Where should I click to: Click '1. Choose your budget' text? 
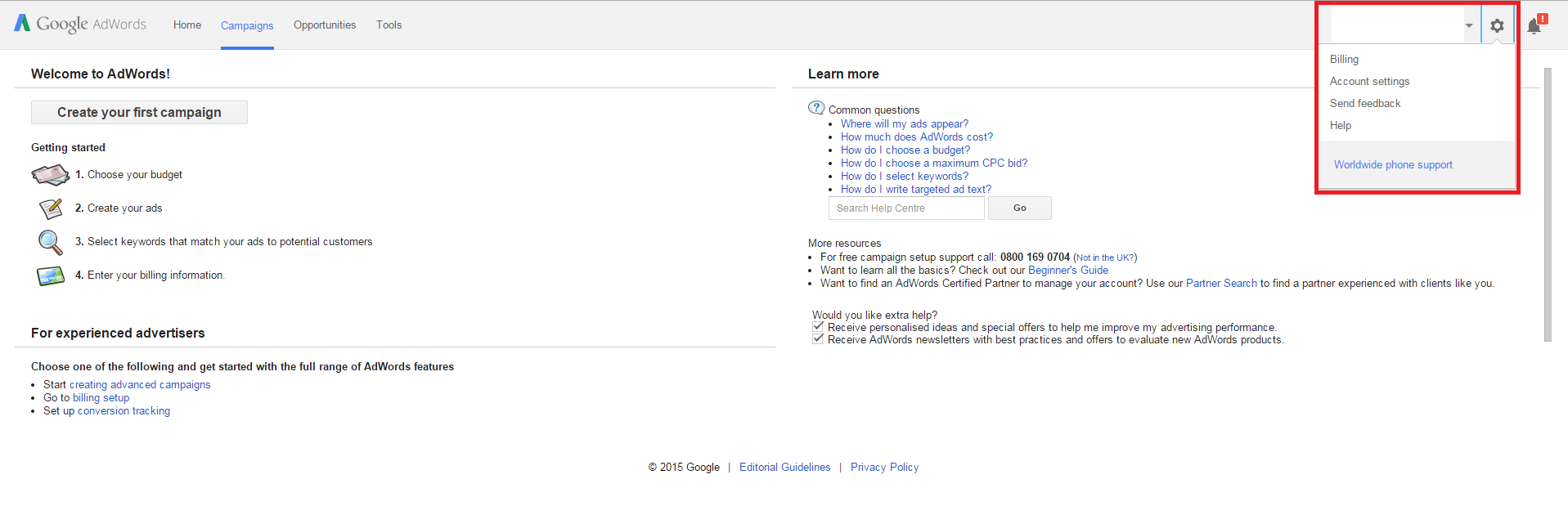coord(128,174)
